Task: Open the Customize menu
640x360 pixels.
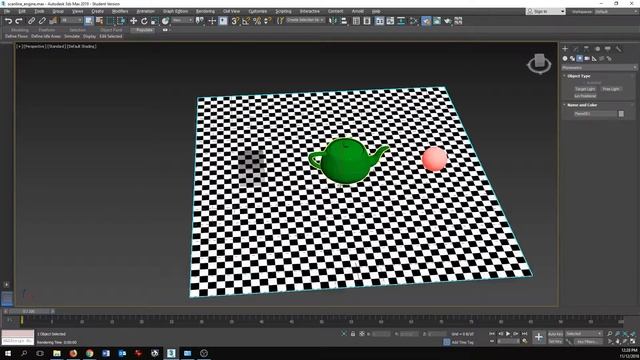Action: coord(258,11)
